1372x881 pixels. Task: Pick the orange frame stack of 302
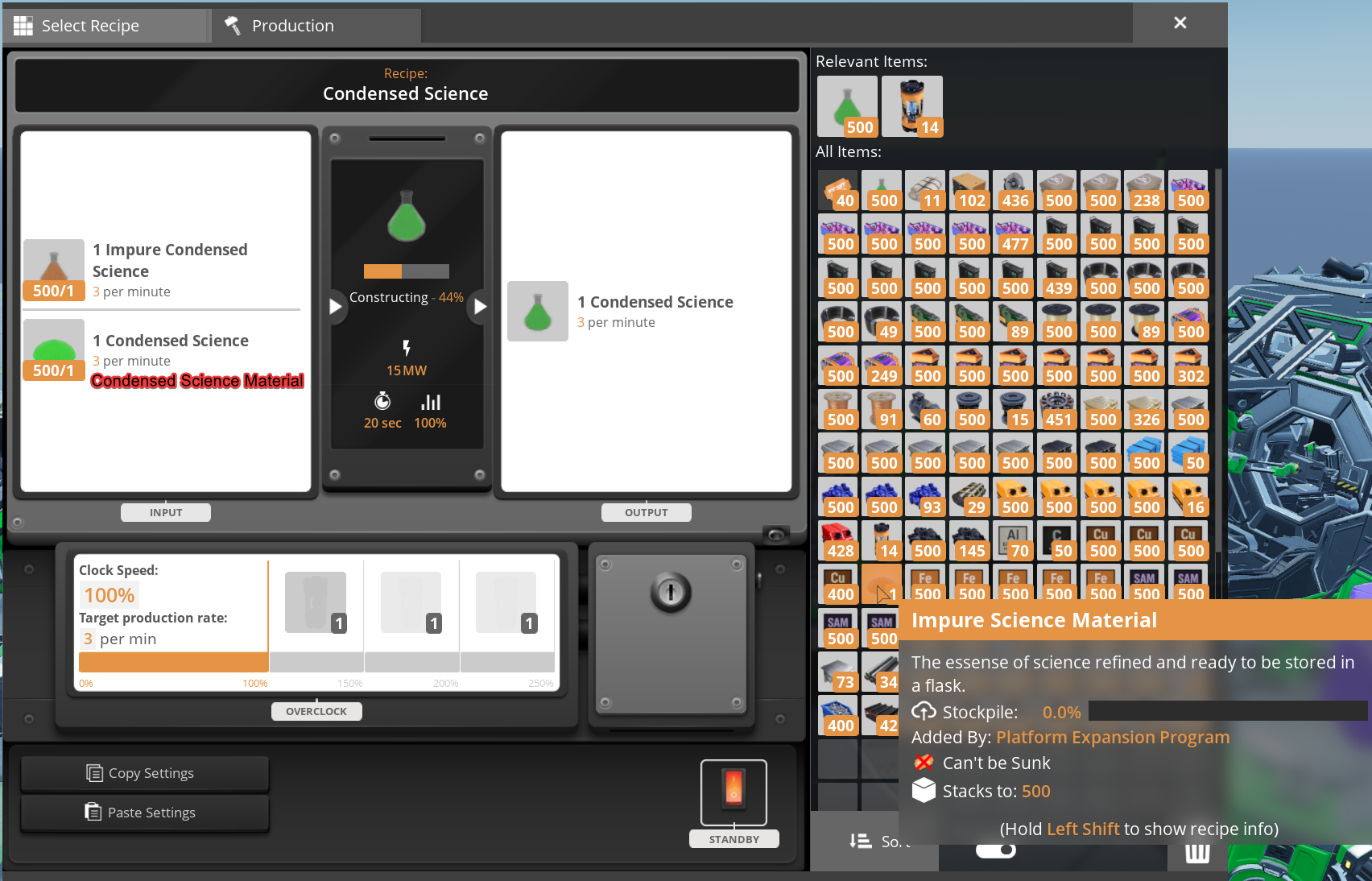click(x=1188, y=366)
